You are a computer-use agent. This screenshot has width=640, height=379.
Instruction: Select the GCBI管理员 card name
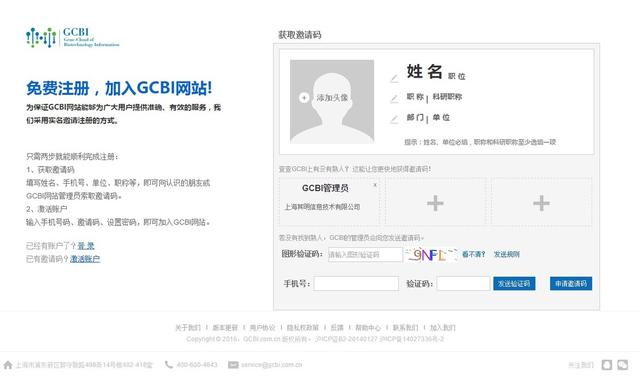[325, 188]
